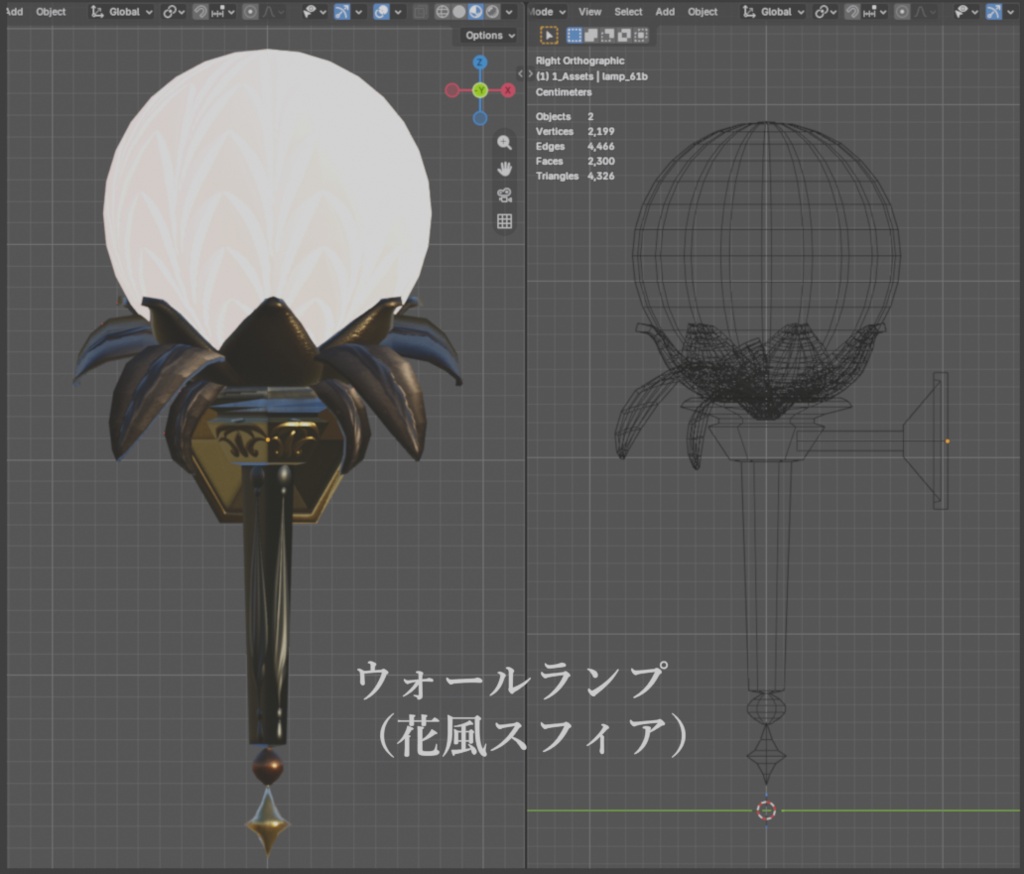Open gizmo settings arrow in left viewport
This screenshot has width=1024, height=874.
(359, 12)
